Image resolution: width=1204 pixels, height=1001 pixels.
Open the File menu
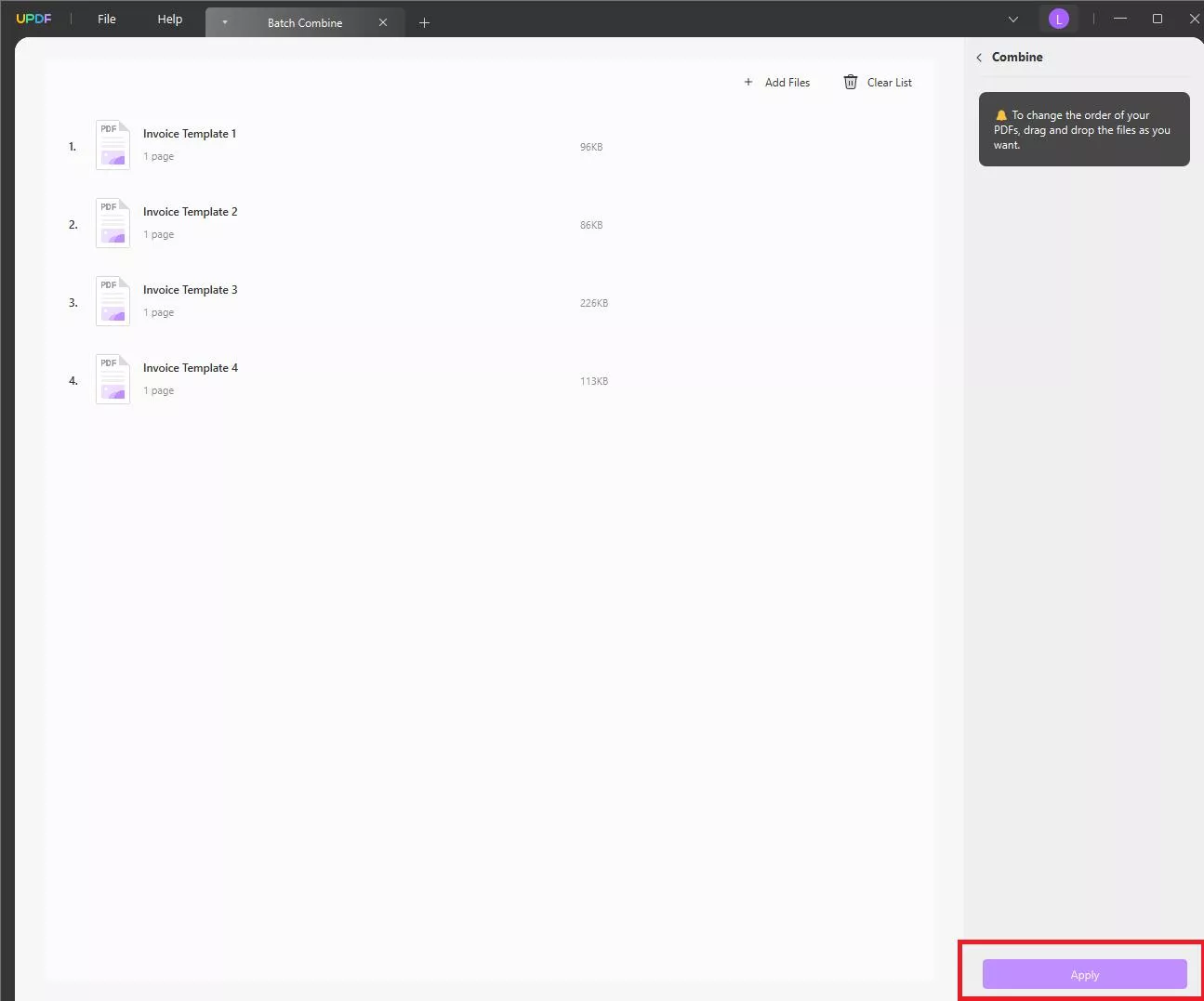106,19
